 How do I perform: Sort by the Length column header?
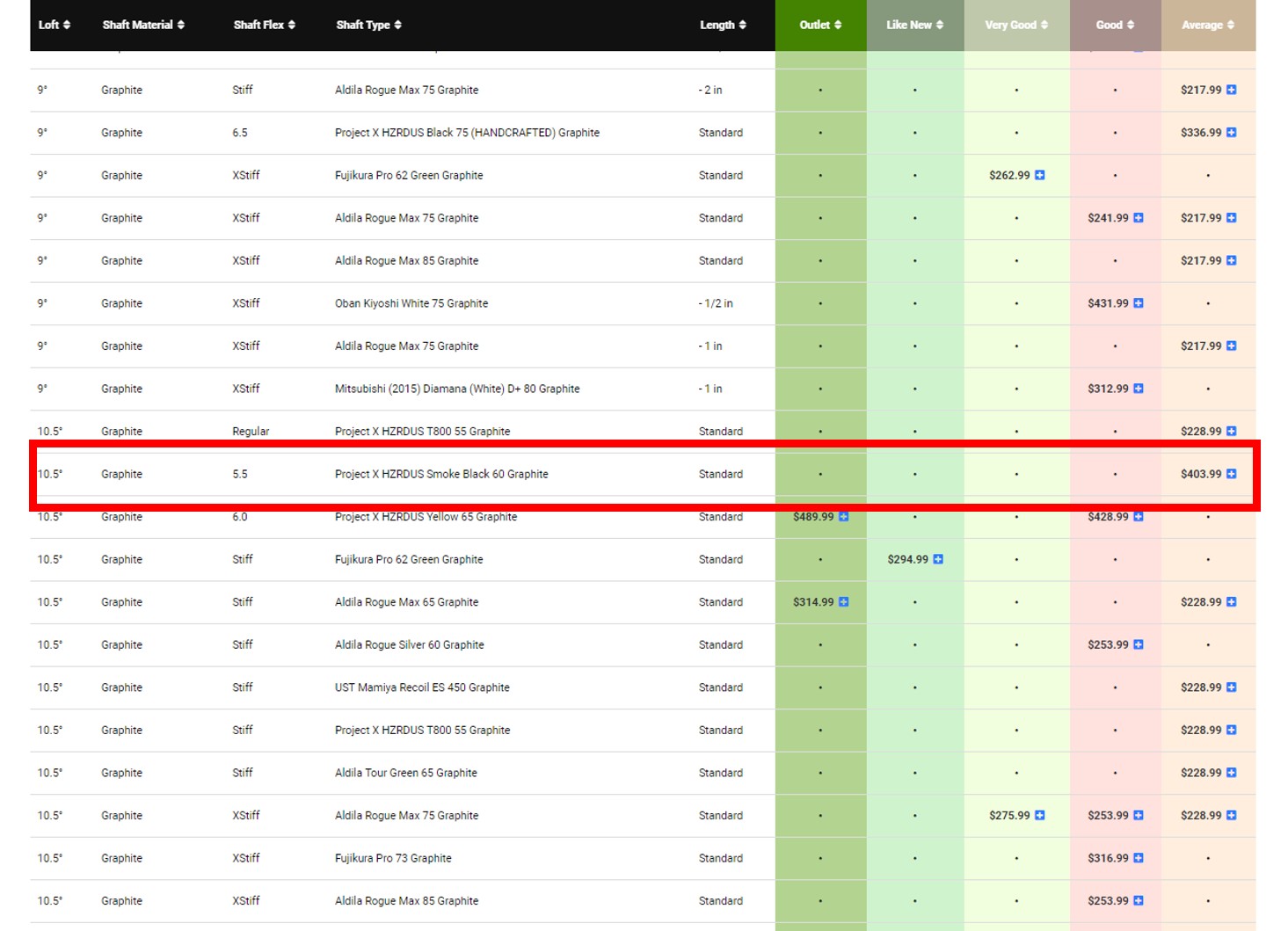pos(722,25)
